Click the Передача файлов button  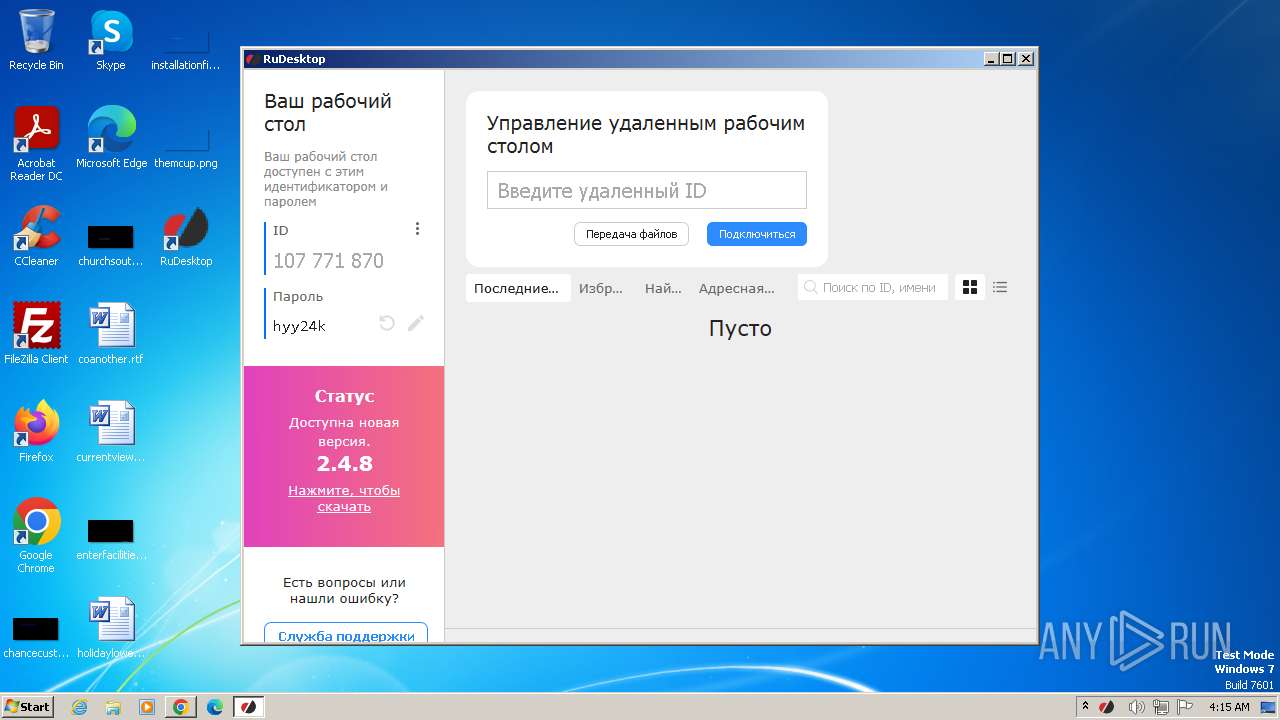(631, 234)
